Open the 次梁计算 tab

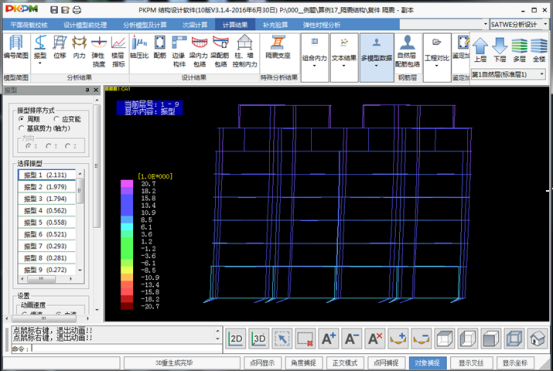[x=195, y=25]
